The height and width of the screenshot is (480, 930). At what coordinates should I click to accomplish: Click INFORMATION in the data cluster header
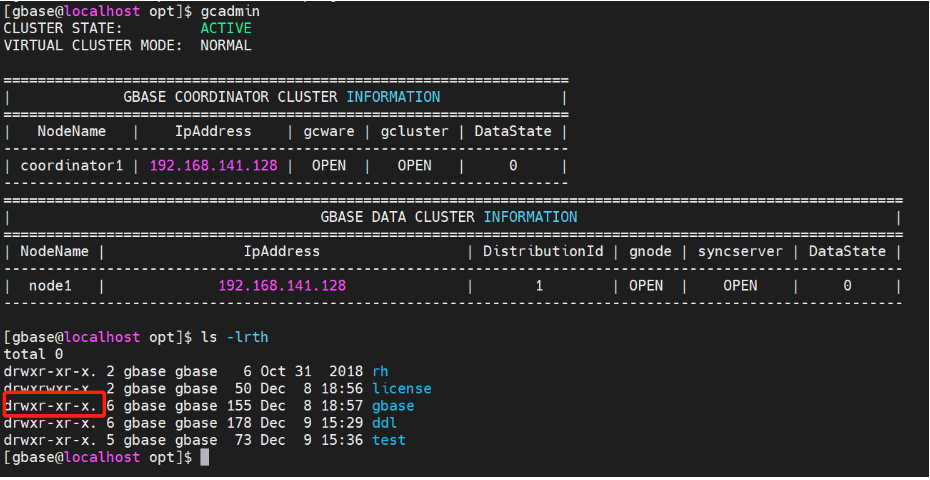(530, 217)
